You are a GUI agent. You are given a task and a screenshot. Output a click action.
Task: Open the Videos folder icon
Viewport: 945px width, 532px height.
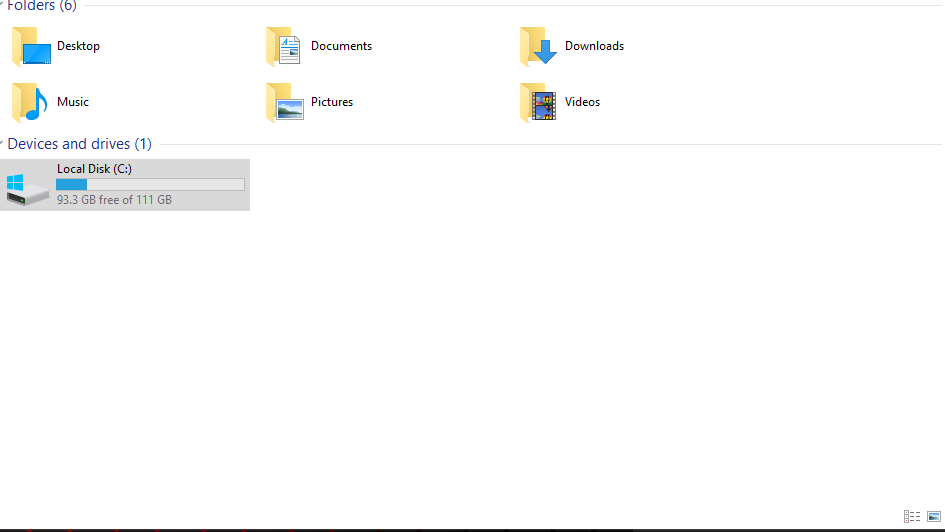[x=538, y=102]
